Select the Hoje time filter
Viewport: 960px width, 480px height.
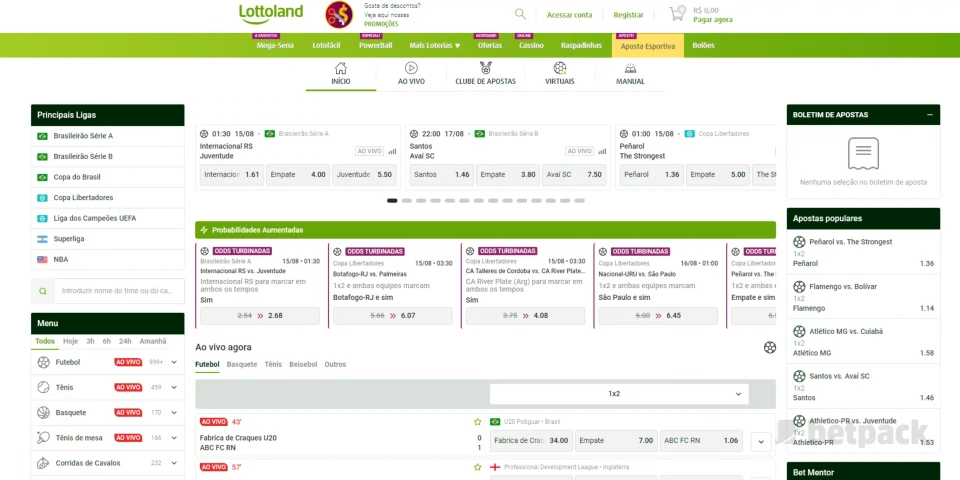(71, 341)
